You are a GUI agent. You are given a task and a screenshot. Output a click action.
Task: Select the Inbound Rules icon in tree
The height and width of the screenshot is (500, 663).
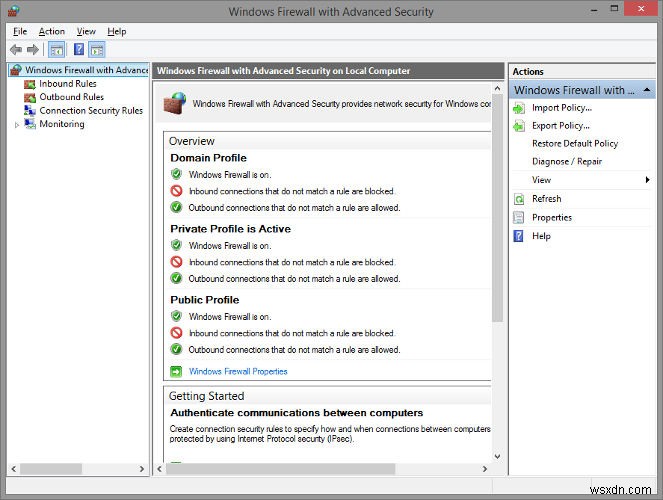click(30, 84)
